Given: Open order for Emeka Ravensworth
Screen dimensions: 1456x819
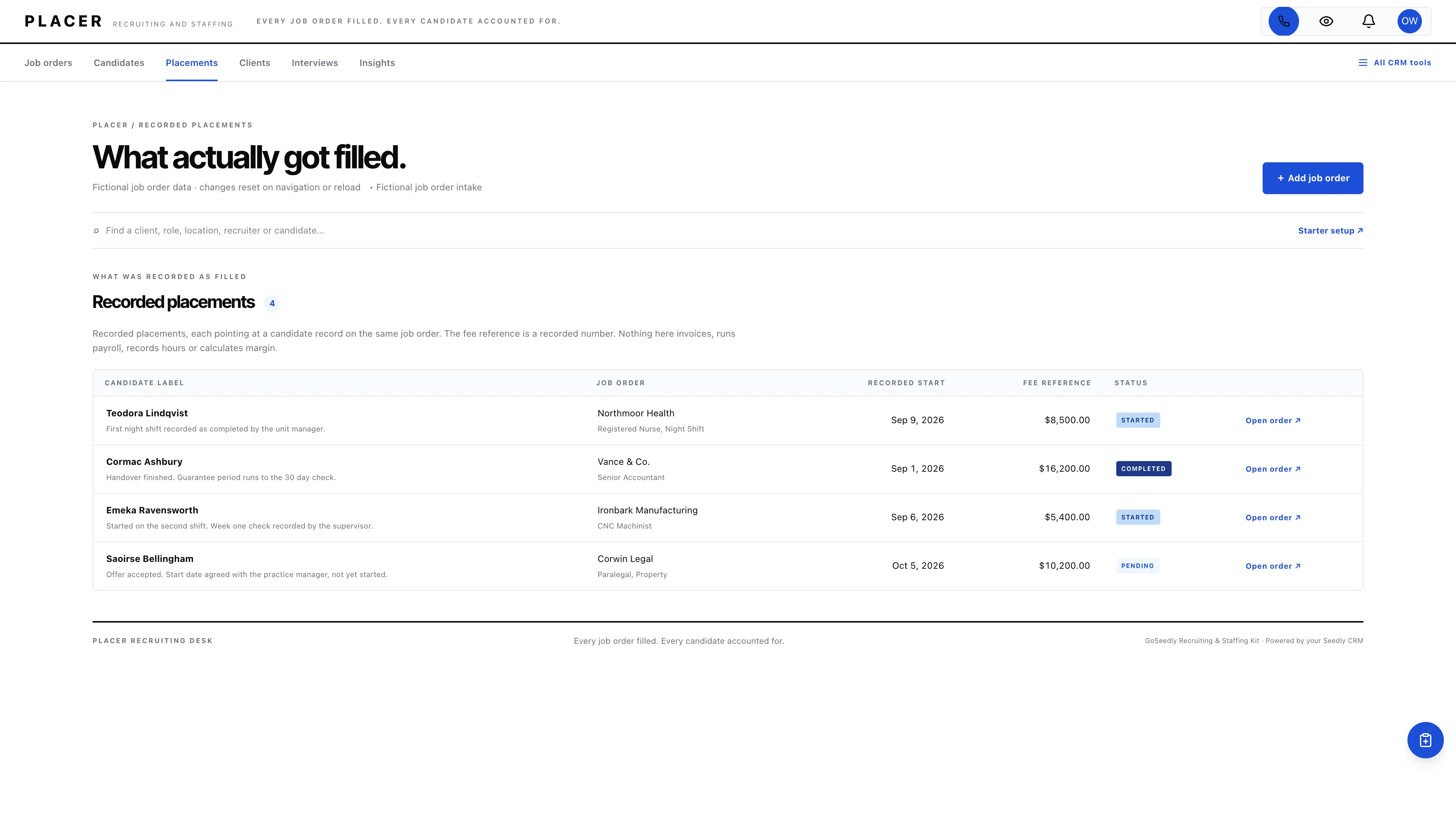Looking at the screenshot, I should pos(1273,518).
